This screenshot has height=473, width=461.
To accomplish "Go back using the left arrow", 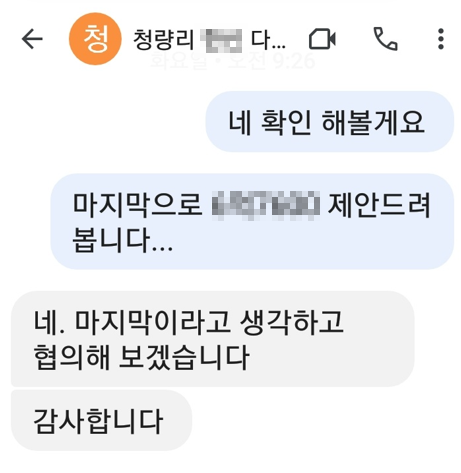I will point(32,39).
